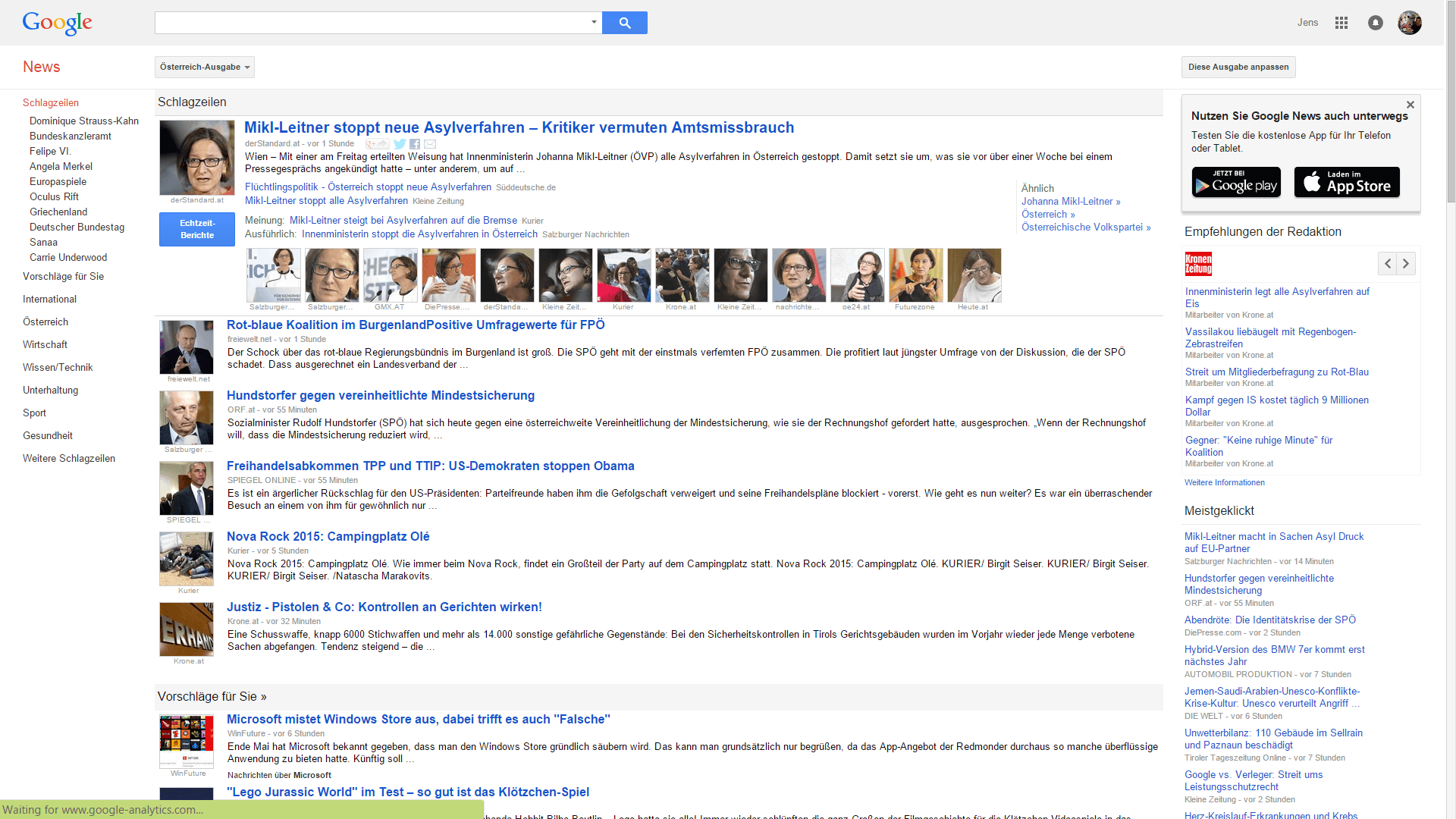Image resolution: width=1456 pixels, height=819 pixels.
Task: Select Sport in the sidebar
Action: [x=34, y=413]
